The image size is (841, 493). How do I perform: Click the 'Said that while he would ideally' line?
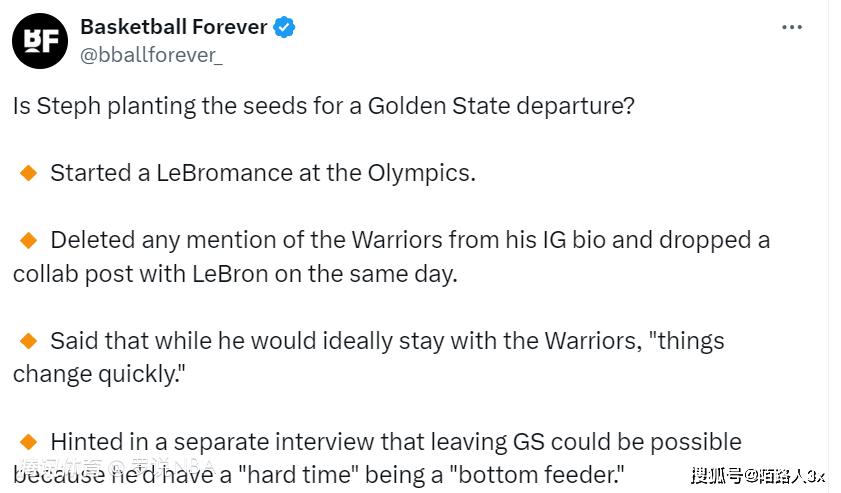(387, 341)
